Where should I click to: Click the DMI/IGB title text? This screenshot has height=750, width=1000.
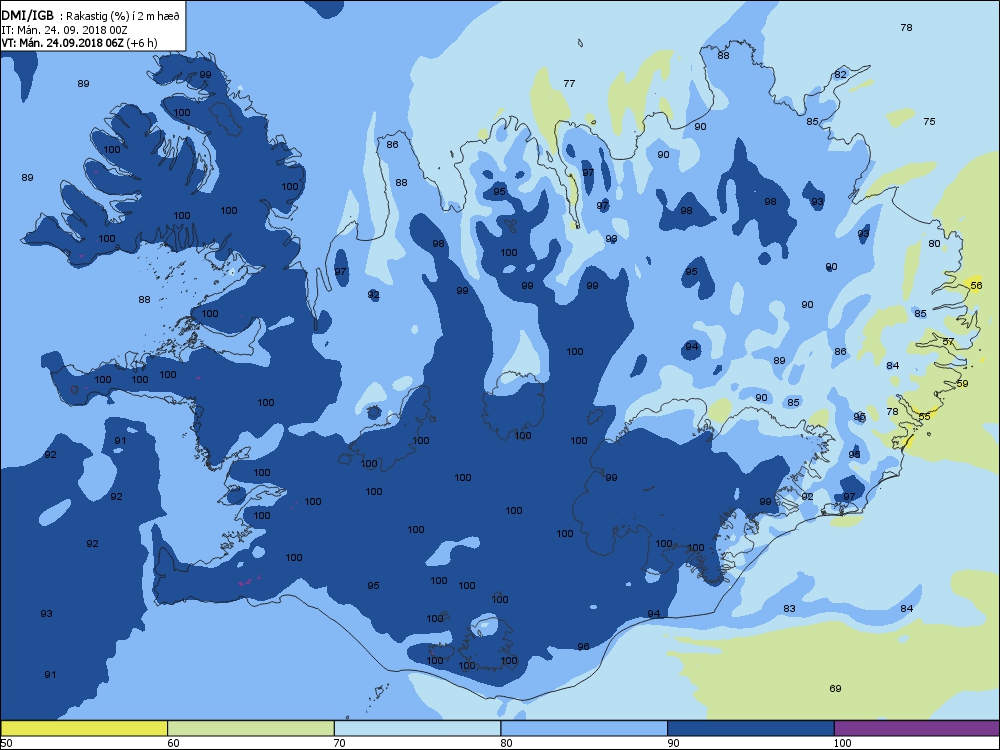tap(27, 17)
